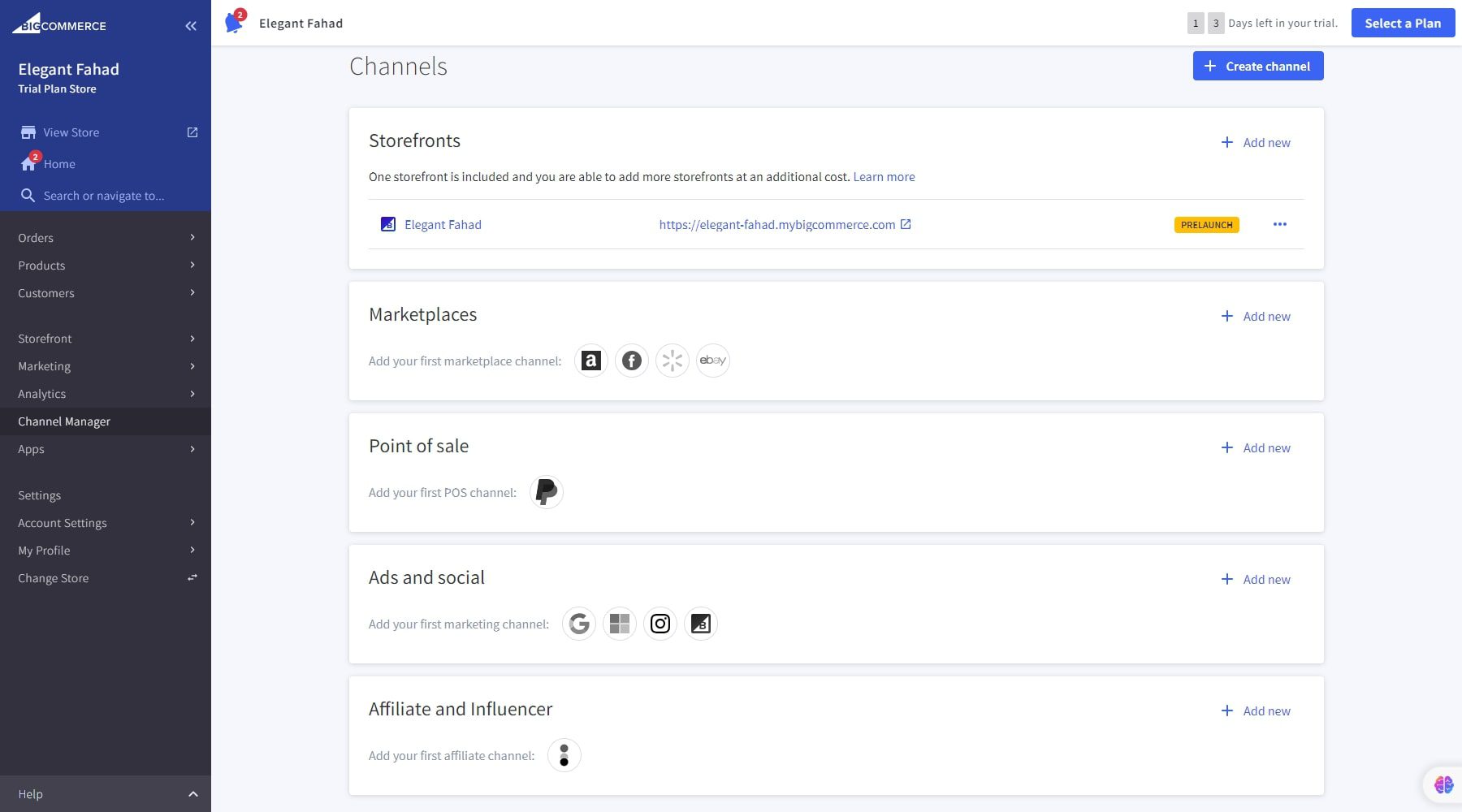Select the Instagram marketing channel icon
This screenshot has width=1462, height=812.
click(x=660, y=623)
